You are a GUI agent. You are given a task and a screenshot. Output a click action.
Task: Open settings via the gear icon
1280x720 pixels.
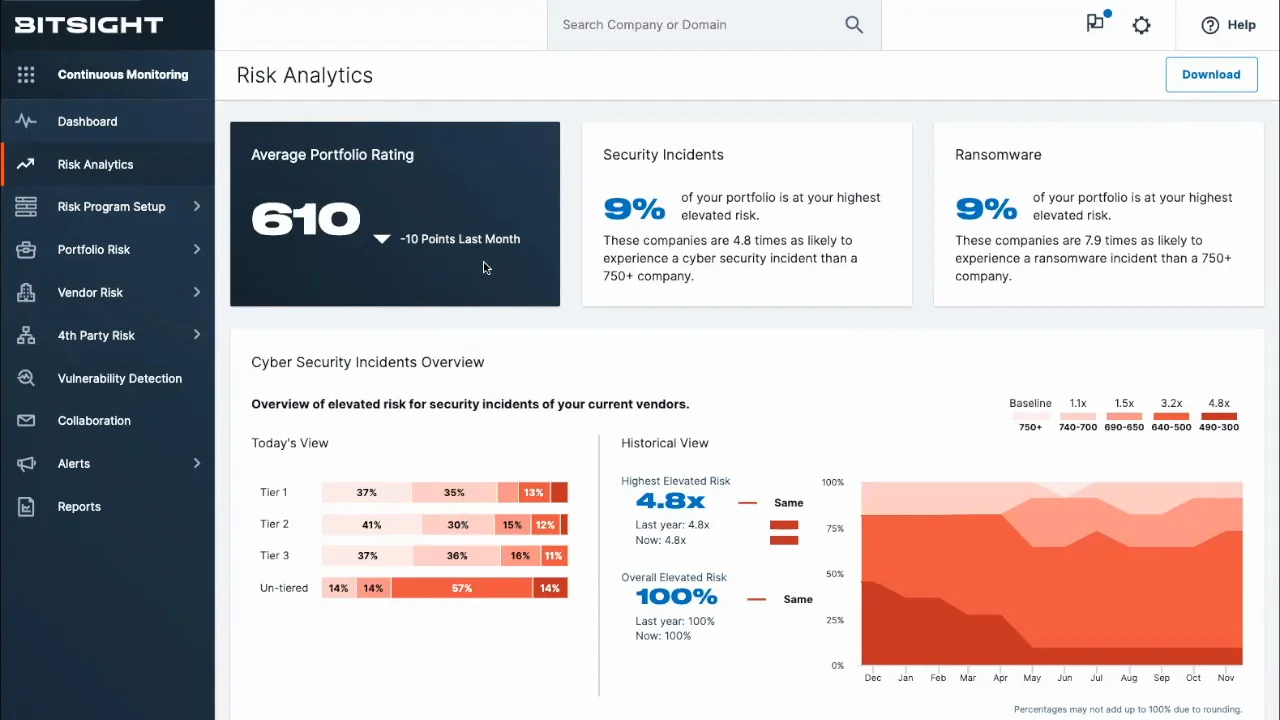[x=1141, y=24]
